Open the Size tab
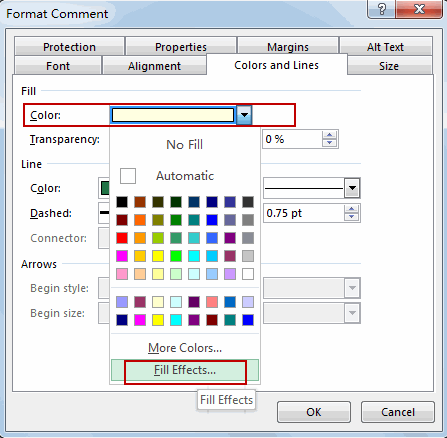Screen dimensions: 447x438 [389, 66]
